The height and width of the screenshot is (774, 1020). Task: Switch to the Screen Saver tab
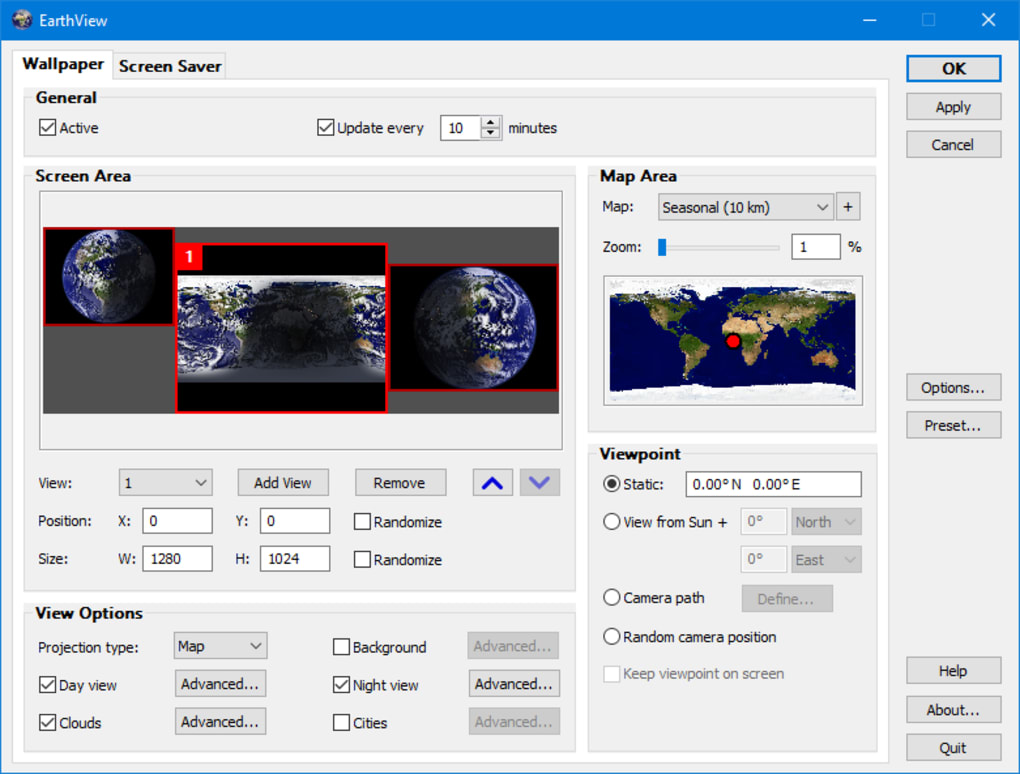tap(170, 67)
